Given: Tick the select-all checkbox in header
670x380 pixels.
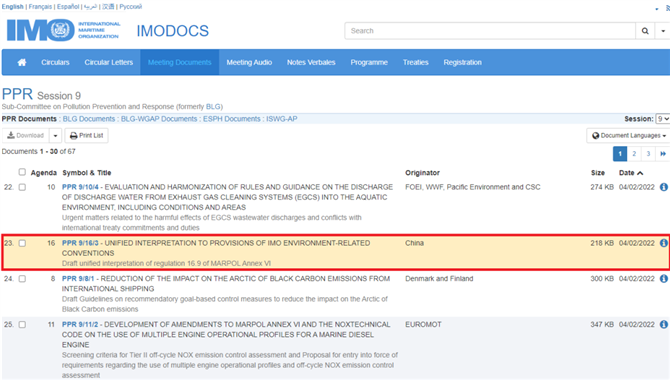Looking at the screenshot, I should (22, 172).
